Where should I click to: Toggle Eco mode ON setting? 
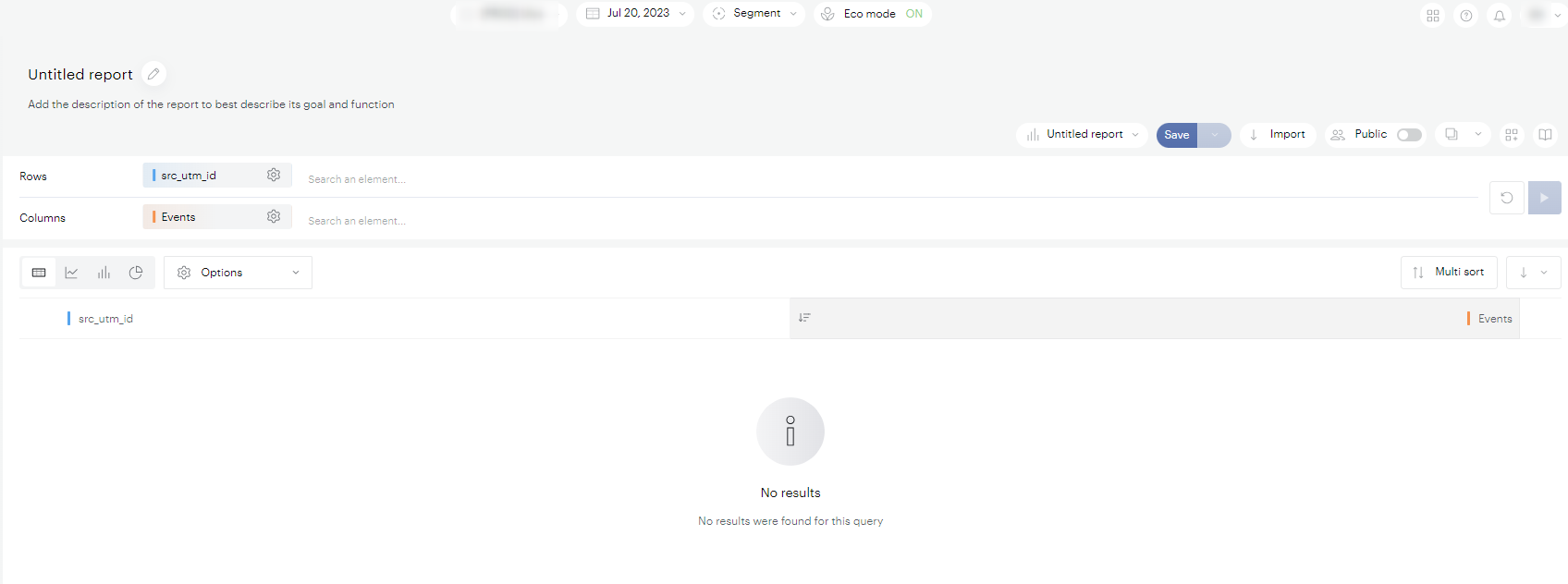point(872,14)
